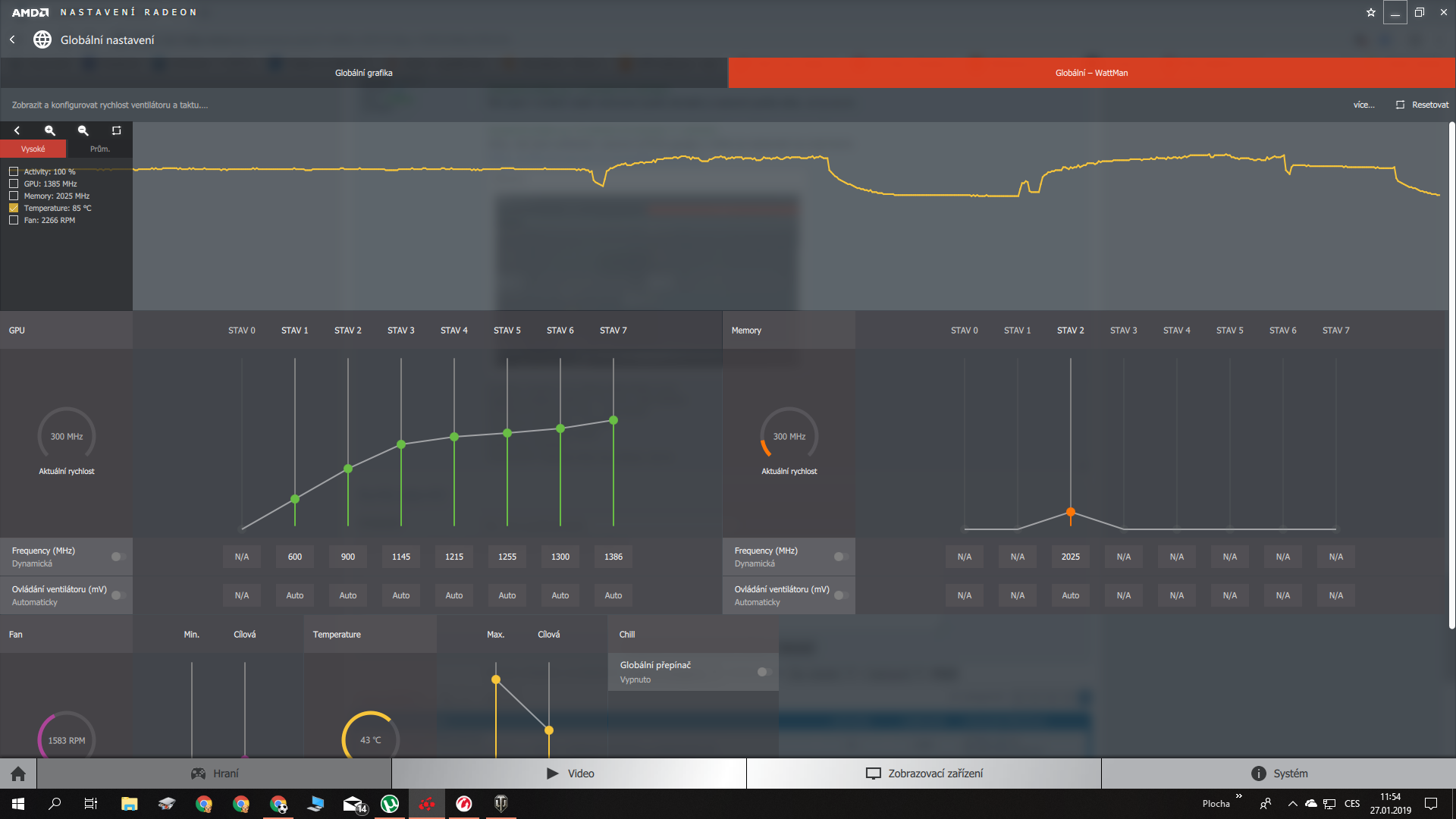Screen dimensions: 1456x819
Task: Expand the více... options
Action: (1363, 105)
